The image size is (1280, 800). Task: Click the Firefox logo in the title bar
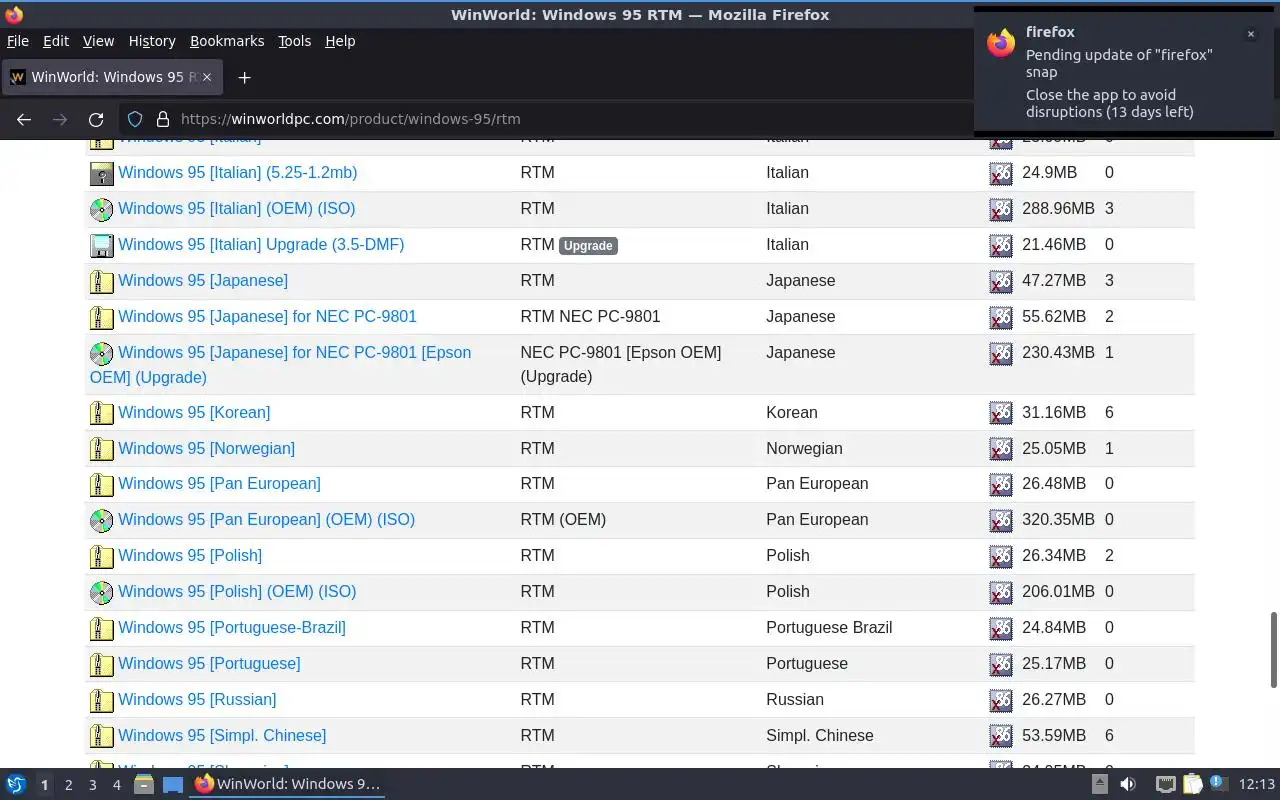point(13,14)
